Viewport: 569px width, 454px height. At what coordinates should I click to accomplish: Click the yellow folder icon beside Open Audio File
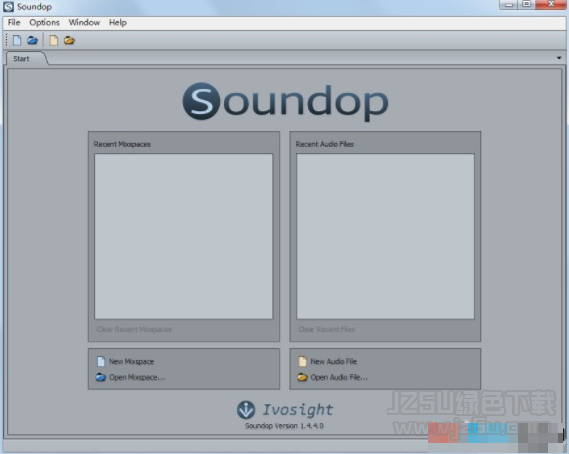302,377
